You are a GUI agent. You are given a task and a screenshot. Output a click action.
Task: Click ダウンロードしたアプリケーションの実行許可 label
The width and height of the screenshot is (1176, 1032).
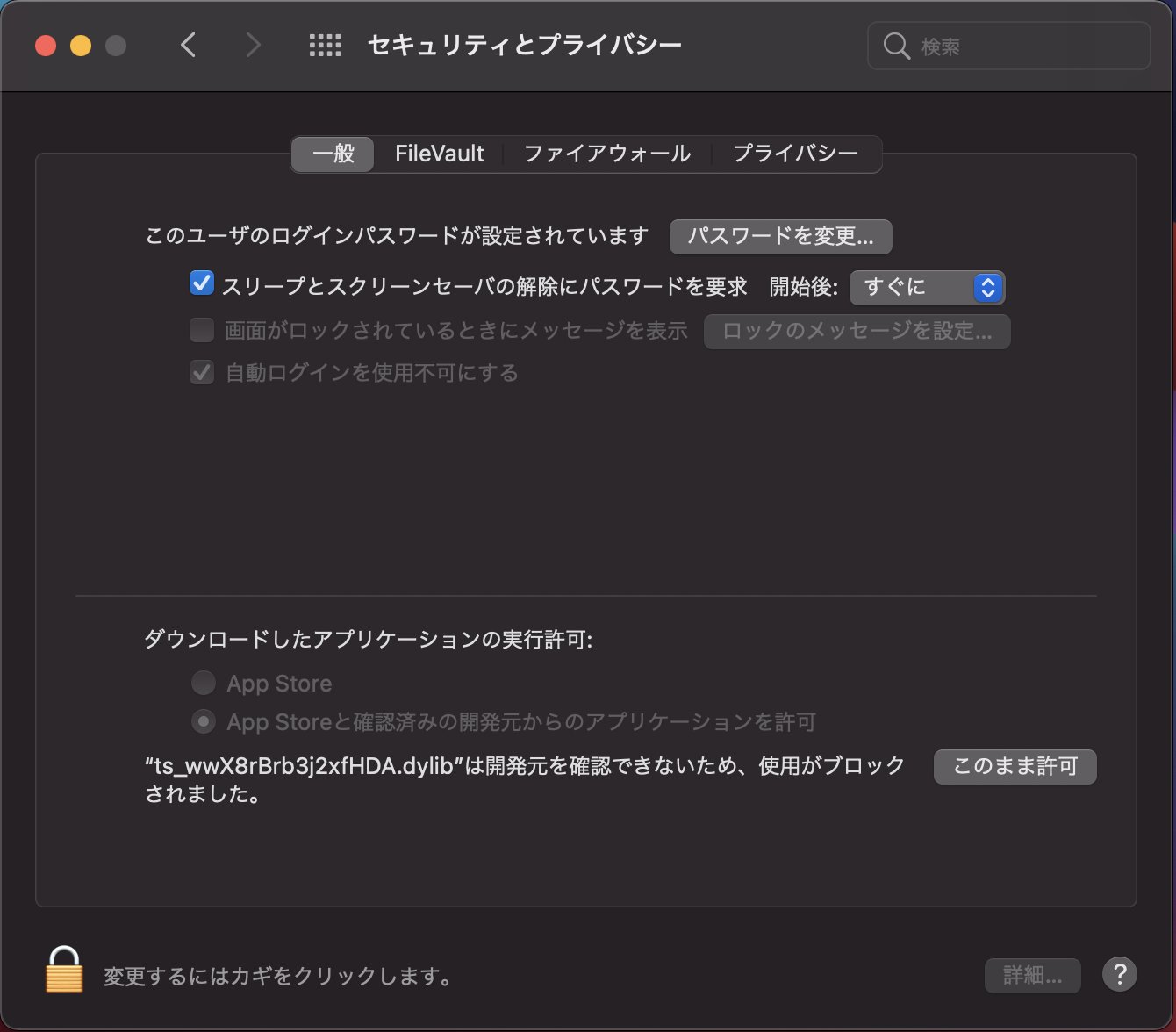pos(369,639)
